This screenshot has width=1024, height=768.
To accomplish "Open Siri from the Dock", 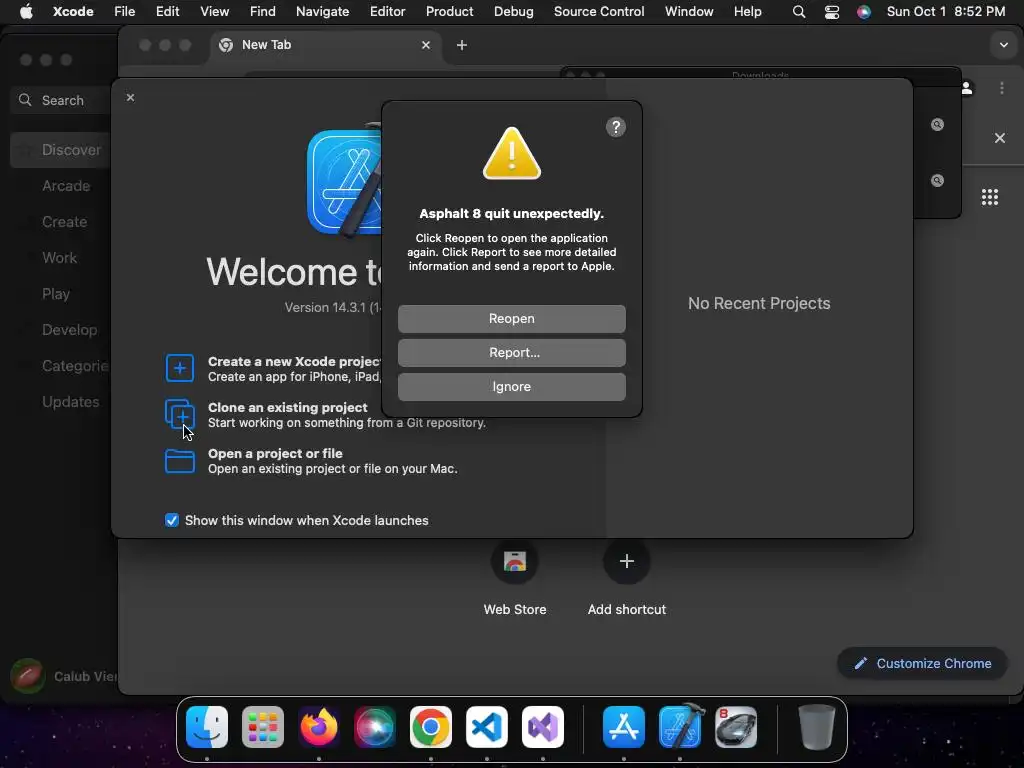I will pos(375,727).
